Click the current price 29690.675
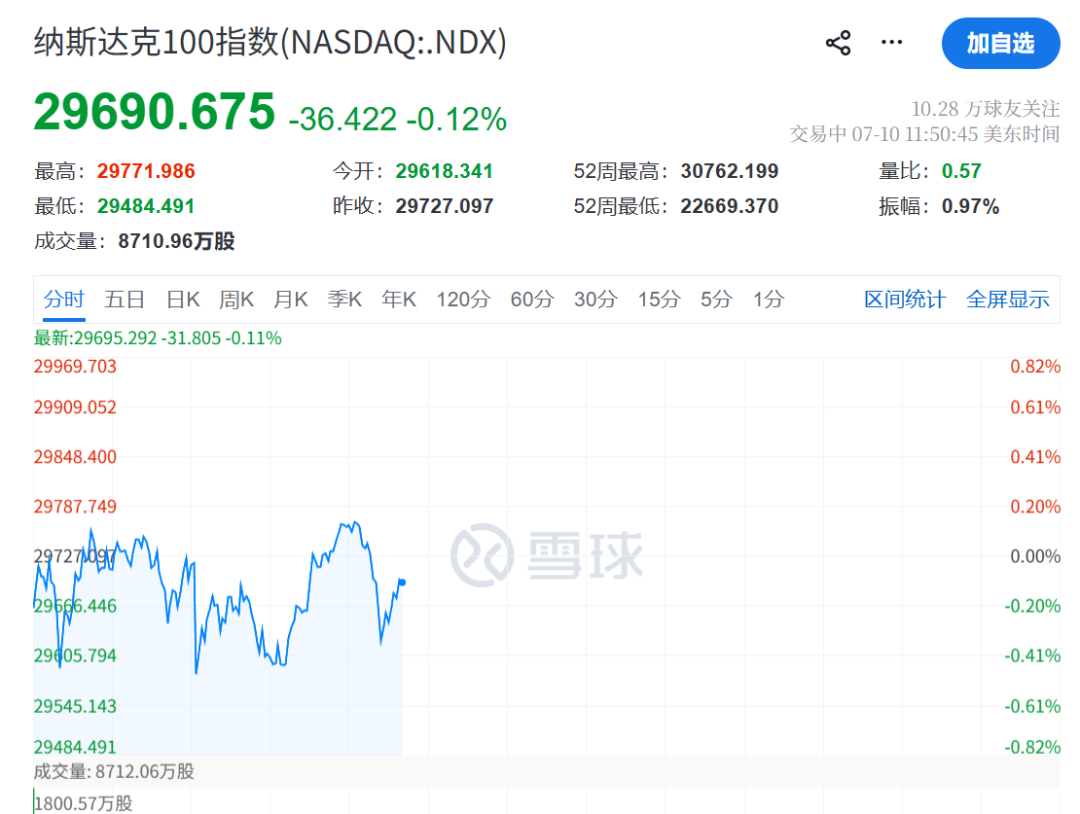The height and width of the screenshot is (814, 1080). coord(154,112)
